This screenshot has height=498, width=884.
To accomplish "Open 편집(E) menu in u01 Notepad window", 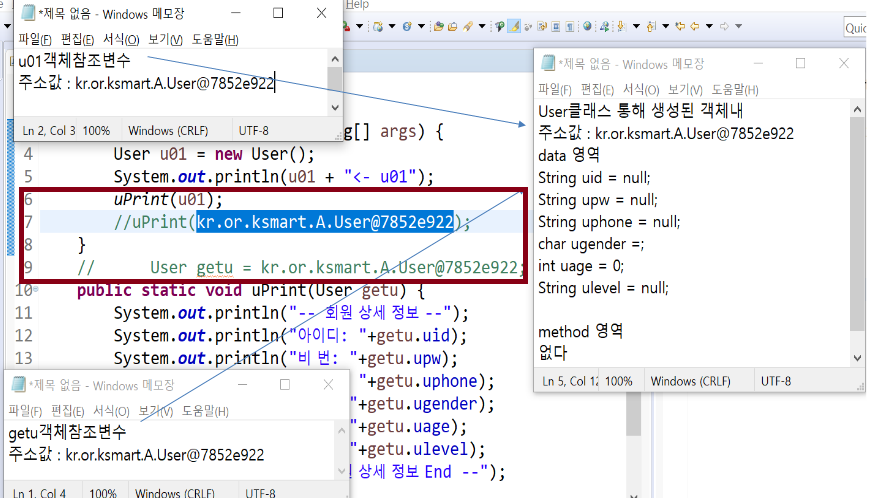I will pyautogui.click(x=77, y=39).
